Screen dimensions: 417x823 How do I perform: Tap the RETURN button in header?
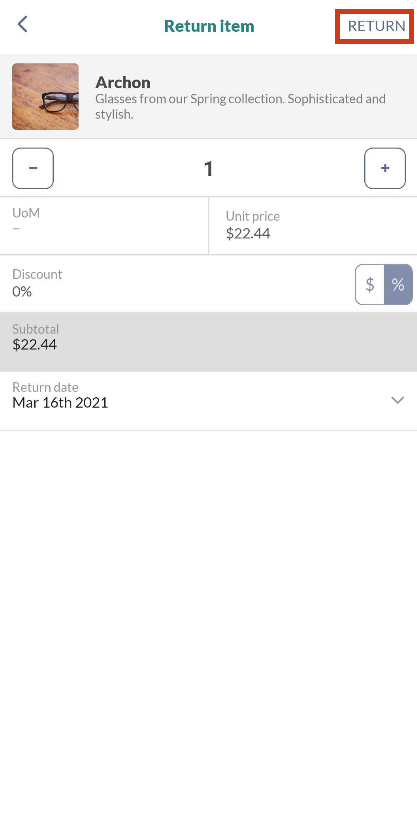[376, 26]
